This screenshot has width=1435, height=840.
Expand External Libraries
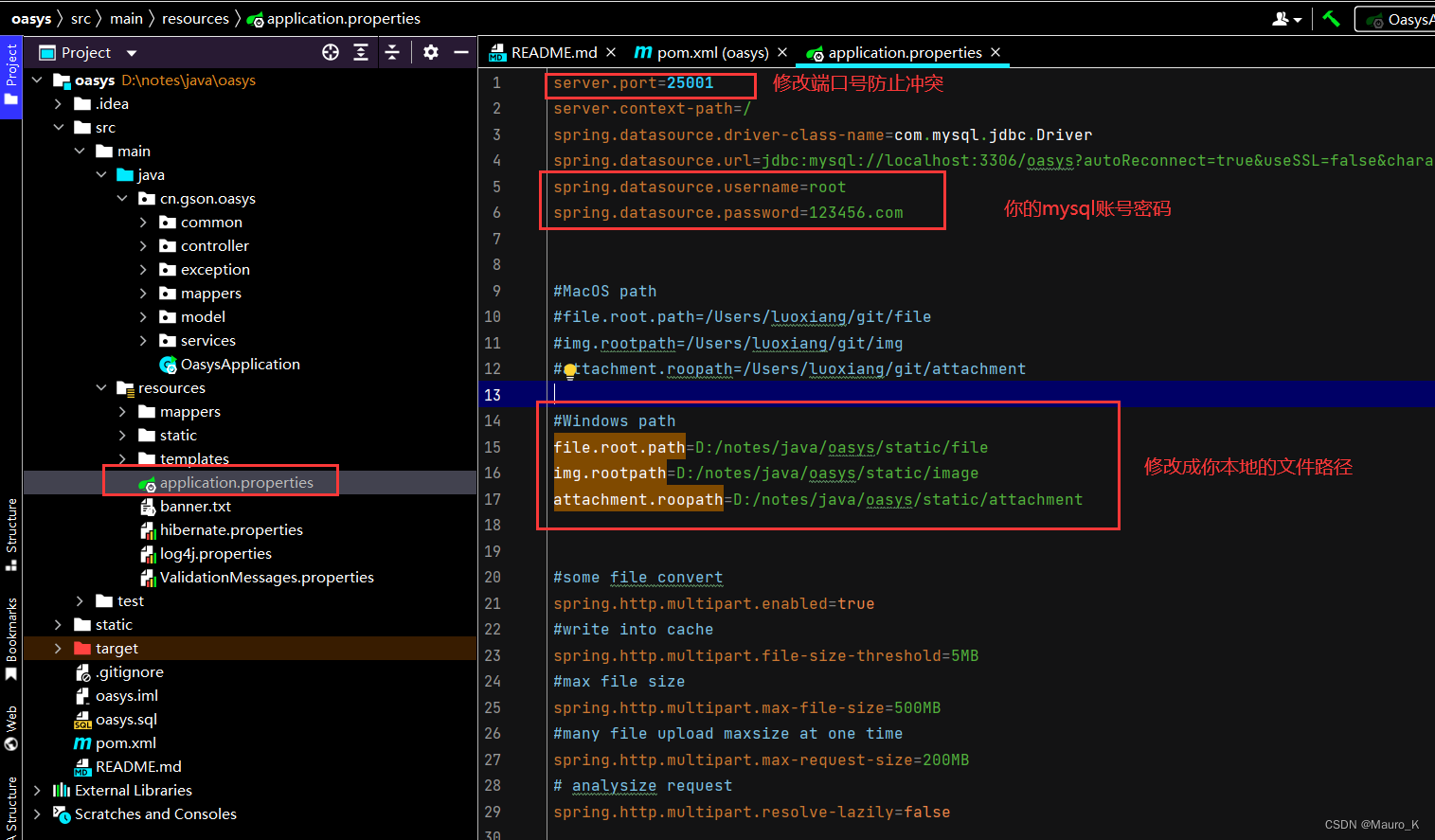[36, 790]
